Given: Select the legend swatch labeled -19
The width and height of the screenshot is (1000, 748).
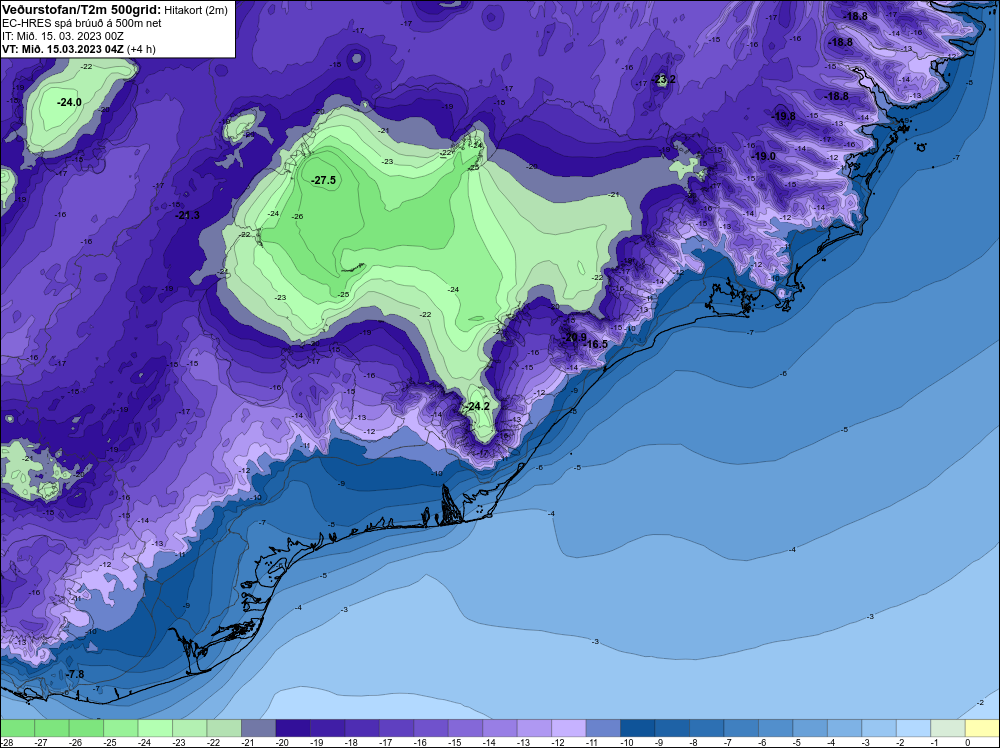Looking at the screenshot, I should pyautogui.click(x=327, y=728).
